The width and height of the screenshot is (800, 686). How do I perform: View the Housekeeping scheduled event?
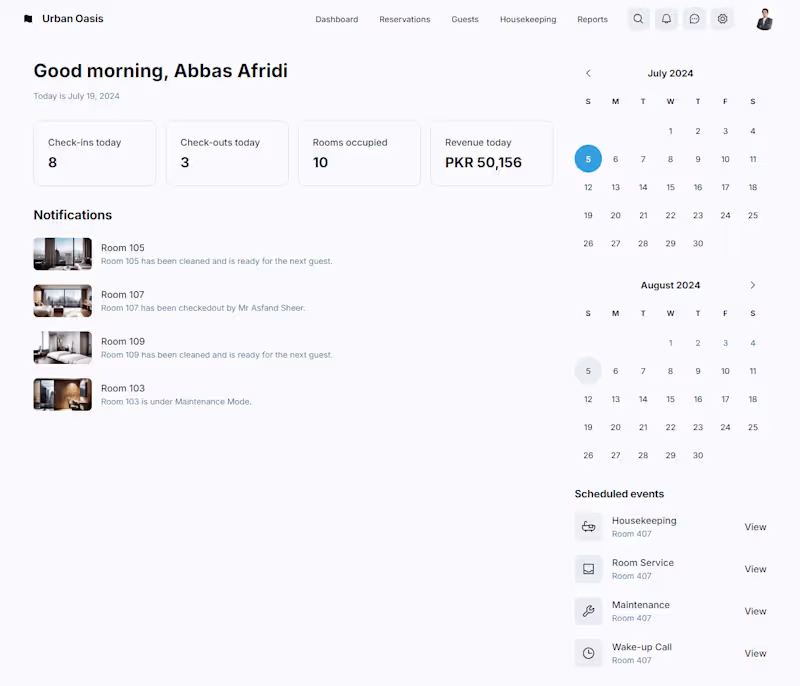755,527
